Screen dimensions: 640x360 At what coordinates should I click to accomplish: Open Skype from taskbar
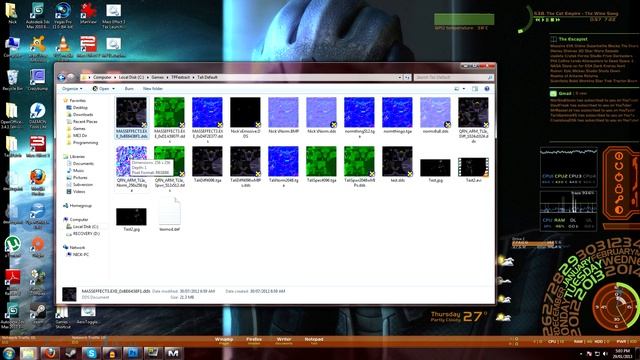(x=91, y=353)
